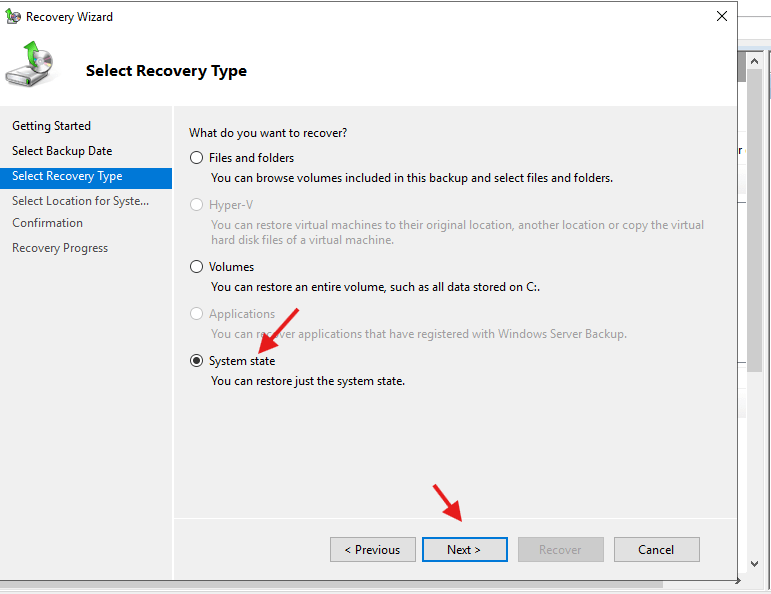The height and width of the screenshot is (594, 771).
Task: Open the Select Location for System step
Action: (x=80, y=201)
